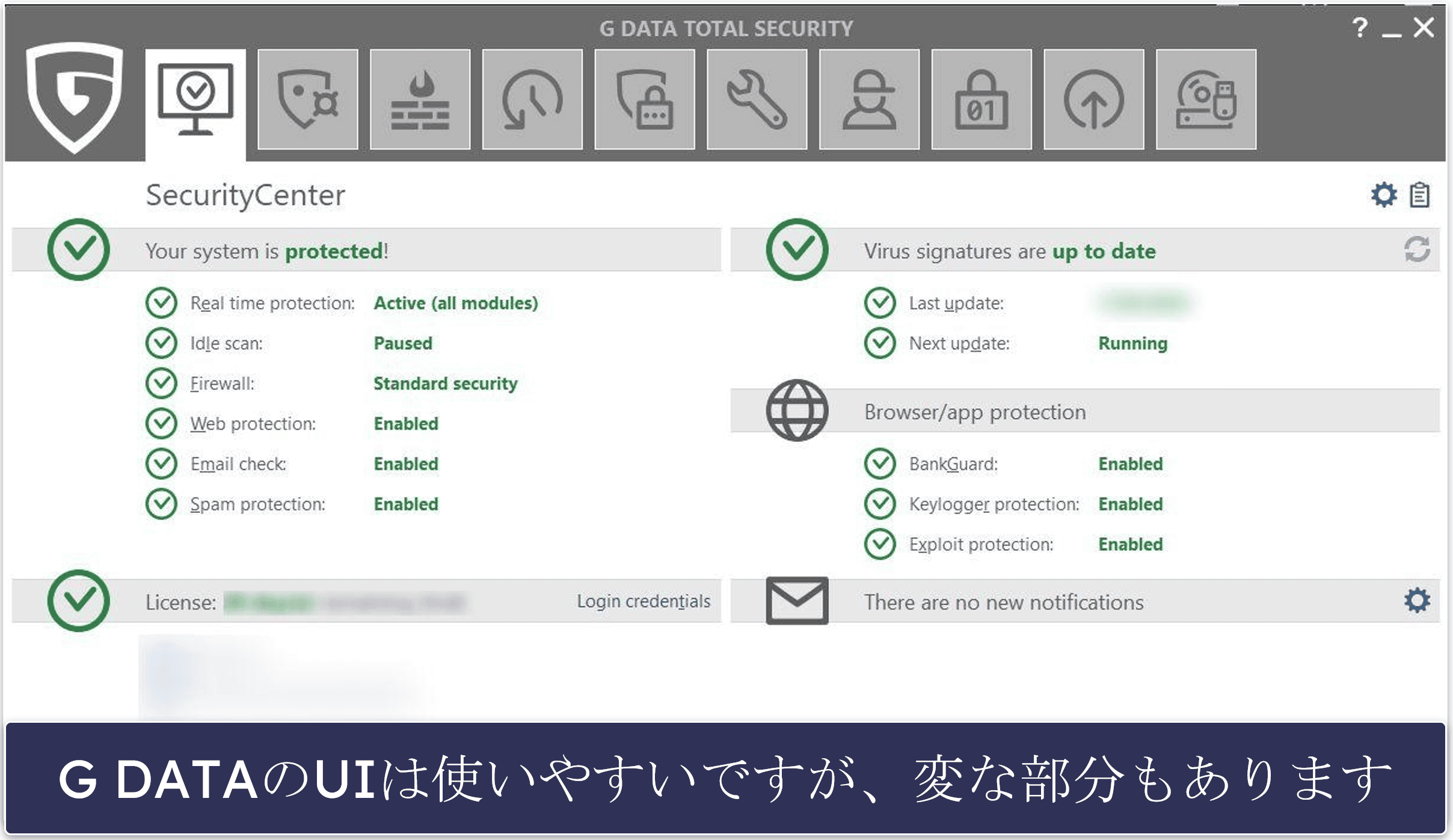1453x840 pixels.
Task: Open the Tuner wrench tab
Action: [757, 99]
